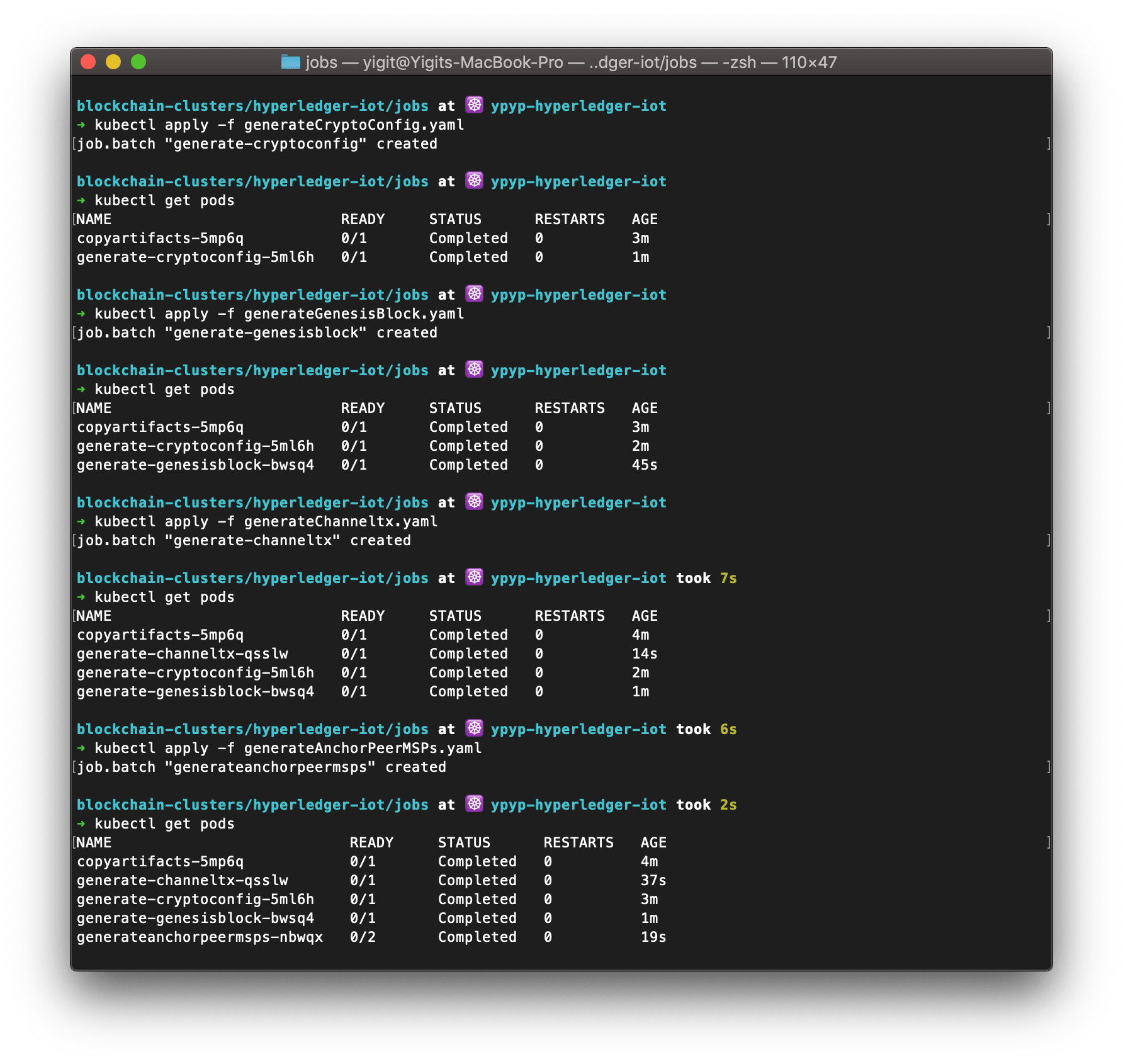1123x1064 pixels.
Task: Click 'kubectl apply -f generateAnchorPeerMSPs.yaml' command
Action: point(288,748)
